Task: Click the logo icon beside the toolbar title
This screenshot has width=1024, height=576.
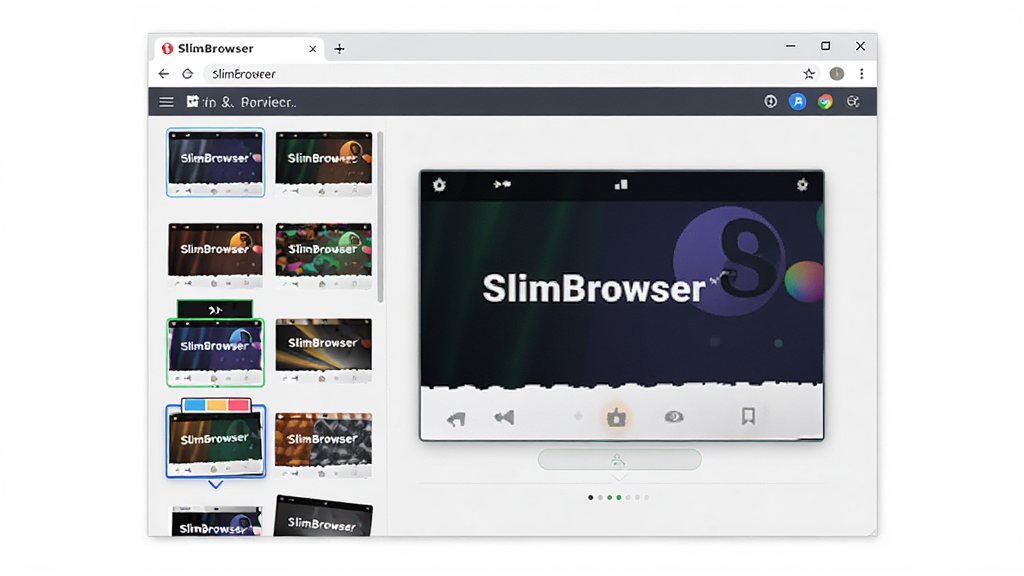Action: [x=193, y=101]
